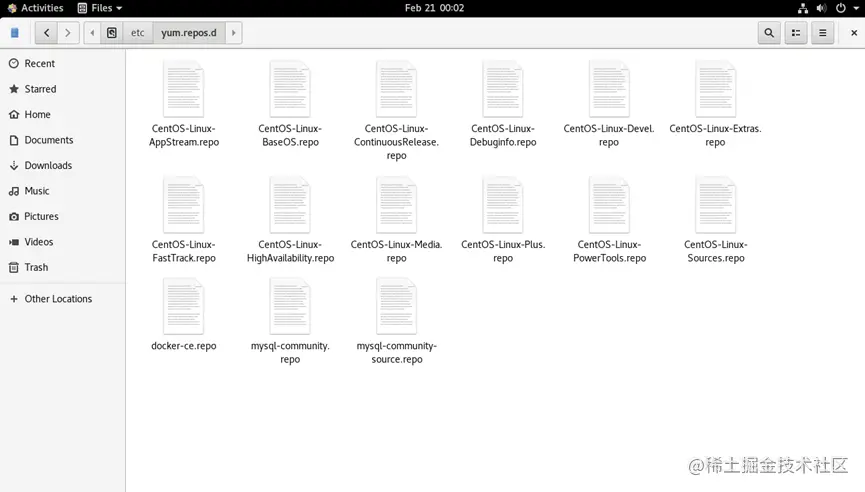Open the hamburger options menu
Viewport: 865px width, 492px height.
(822, 33)
